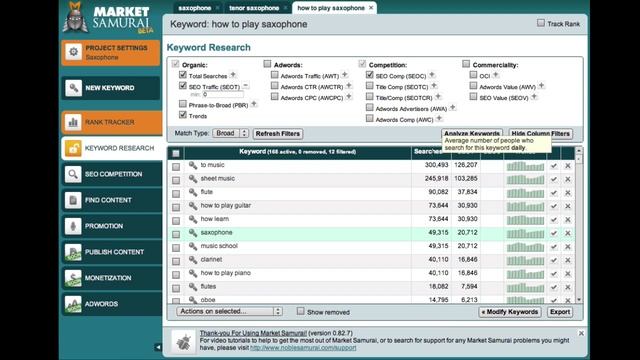This screenshot has height=360, width=640.
Task: Expand Adwords Traffic (AWT) filter options
Action: click(345, 75)
